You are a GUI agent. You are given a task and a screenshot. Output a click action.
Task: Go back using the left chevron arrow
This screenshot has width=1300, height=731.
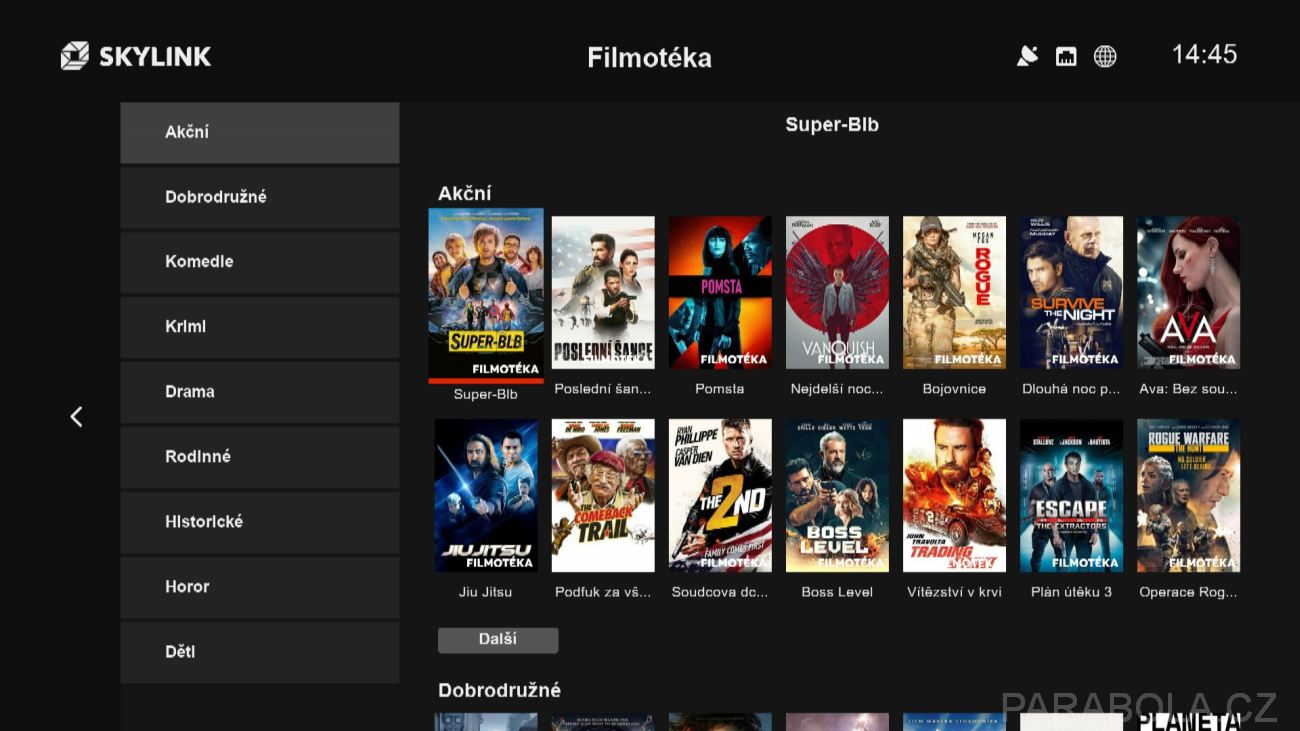coord(76,417)
